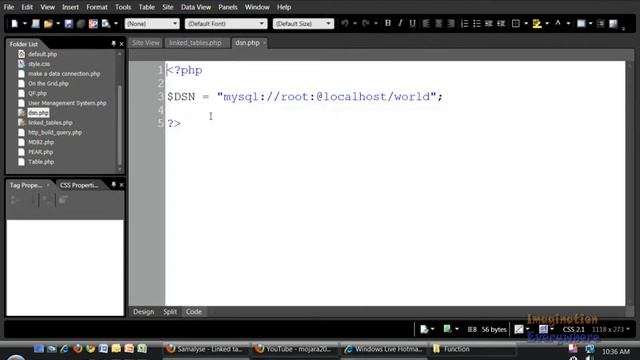Click the Open File folder icon
Image resolution: width=640 pixels, height=360 pixels.
point(48,24)
